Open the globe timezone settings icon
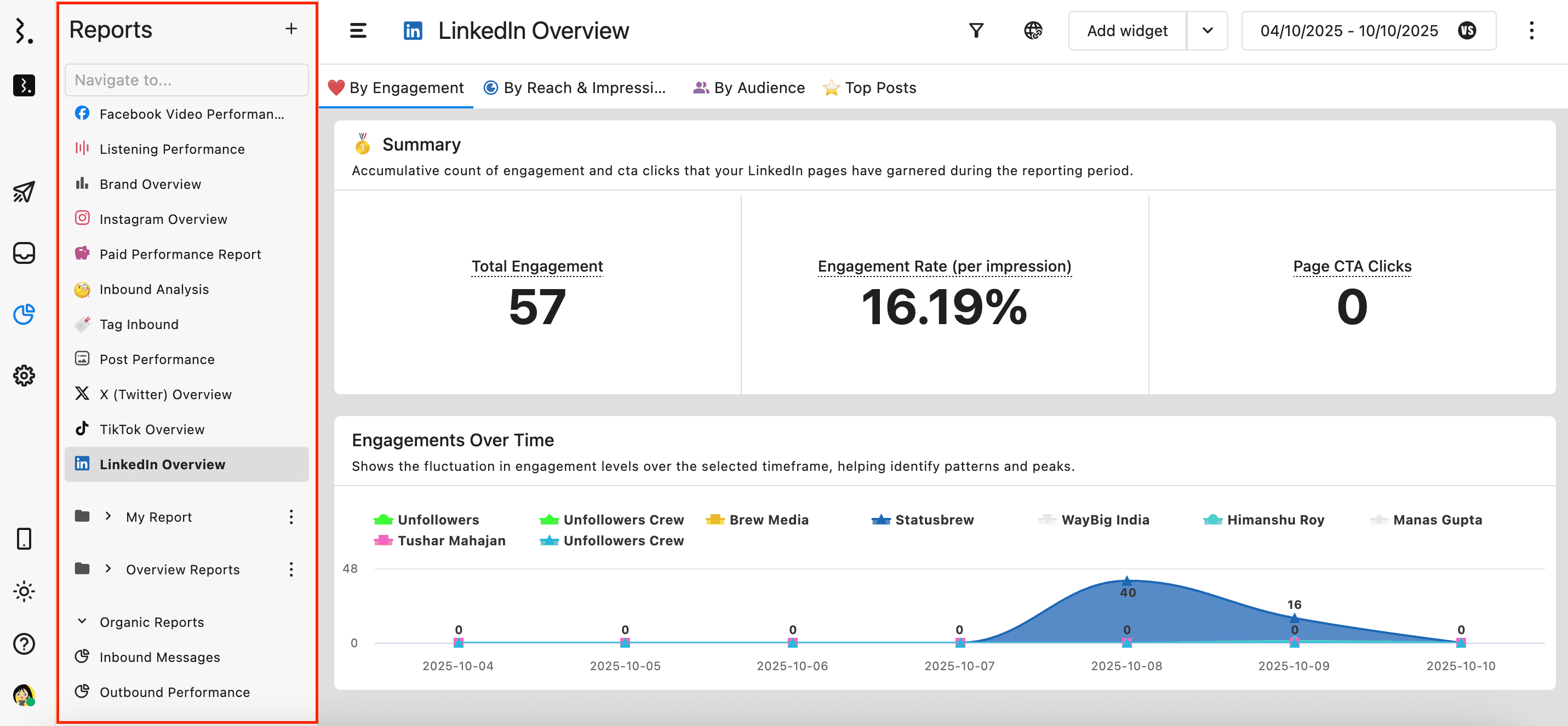 [x=1033, y=31]
